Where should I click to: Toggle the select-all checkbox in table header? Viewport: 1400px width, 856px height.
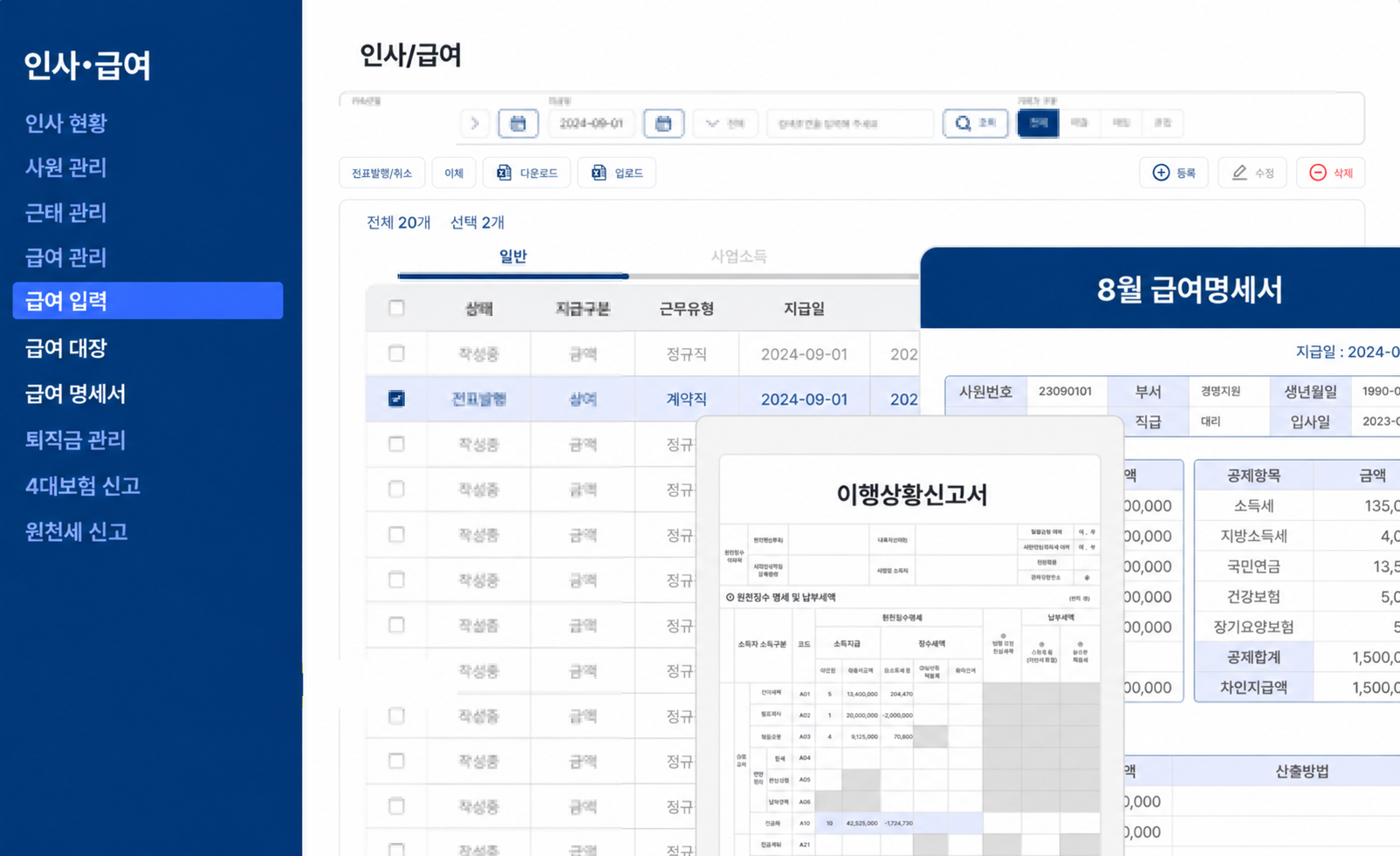click(x=396, y=308)
